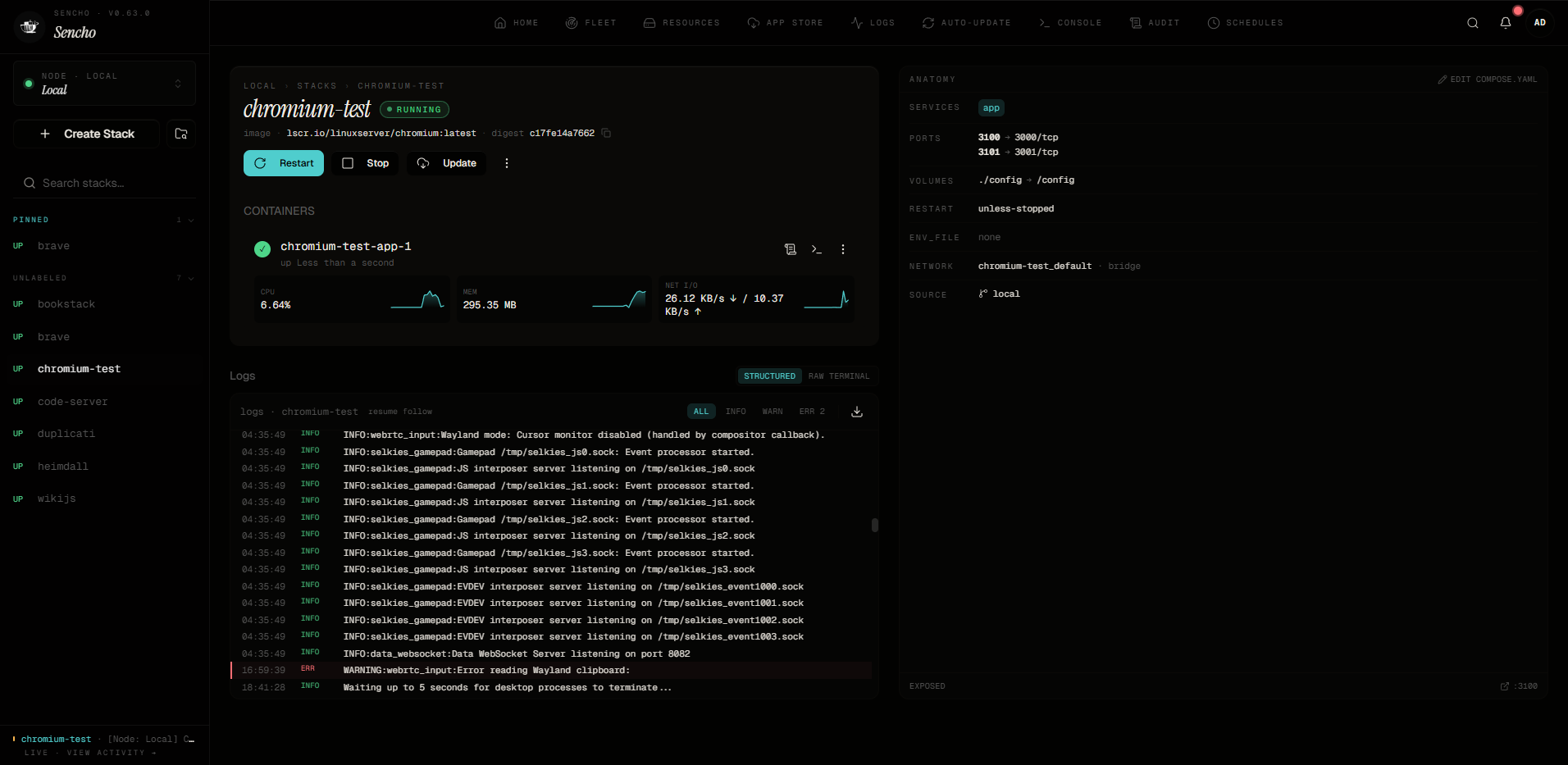
Task: Open the Resources page
Action: click(x=681, y=23)
